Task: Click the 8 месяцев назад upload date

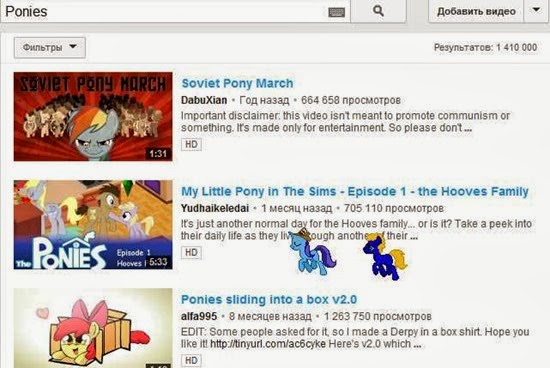Action: [270, 316]
